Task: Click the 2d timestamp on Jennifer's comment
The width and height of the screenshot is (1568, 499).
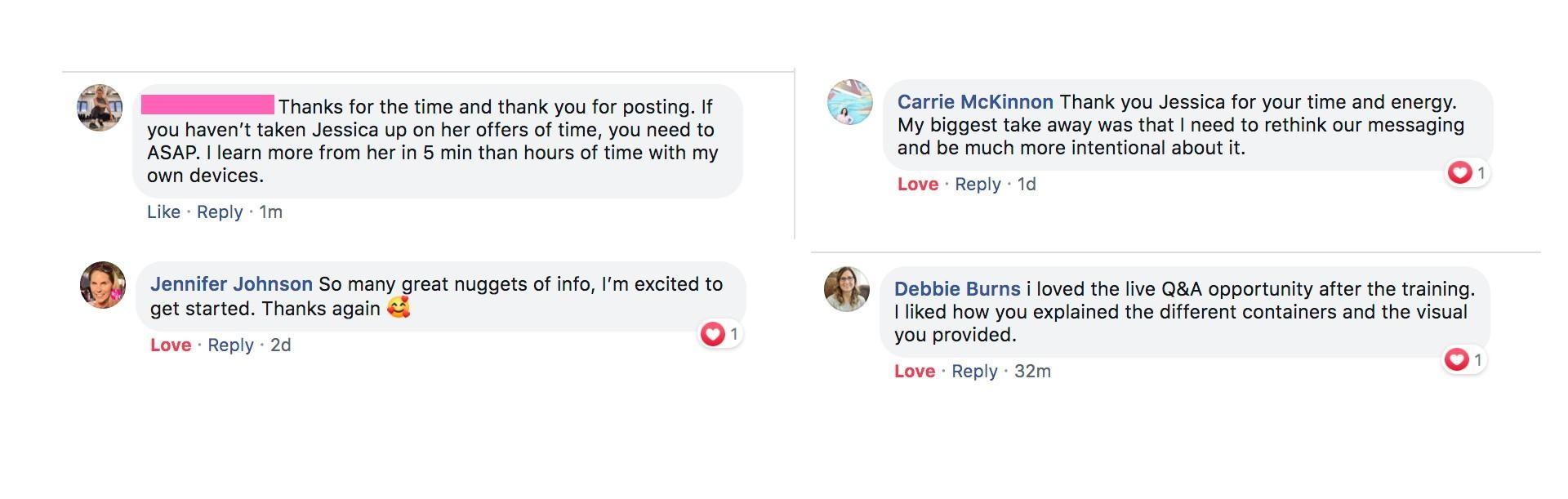Action: pyautogui.click(x=280, y=345)
